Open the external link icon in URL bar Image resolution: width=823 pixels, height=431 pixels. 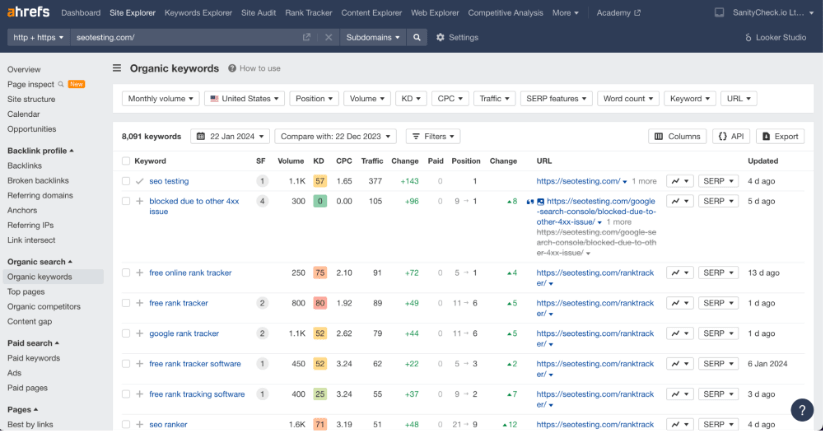click(x=307, y=37)
